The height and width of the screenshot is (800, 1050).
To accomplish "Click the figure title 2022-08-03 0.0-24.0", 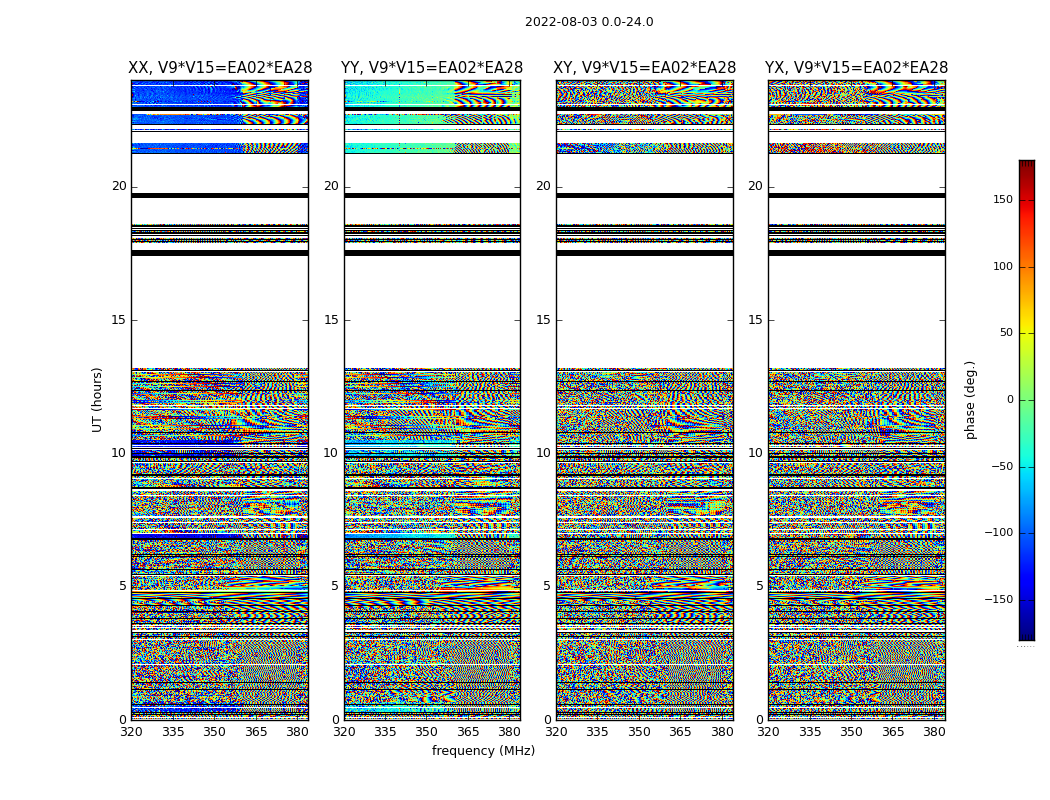I will [589, 21].
